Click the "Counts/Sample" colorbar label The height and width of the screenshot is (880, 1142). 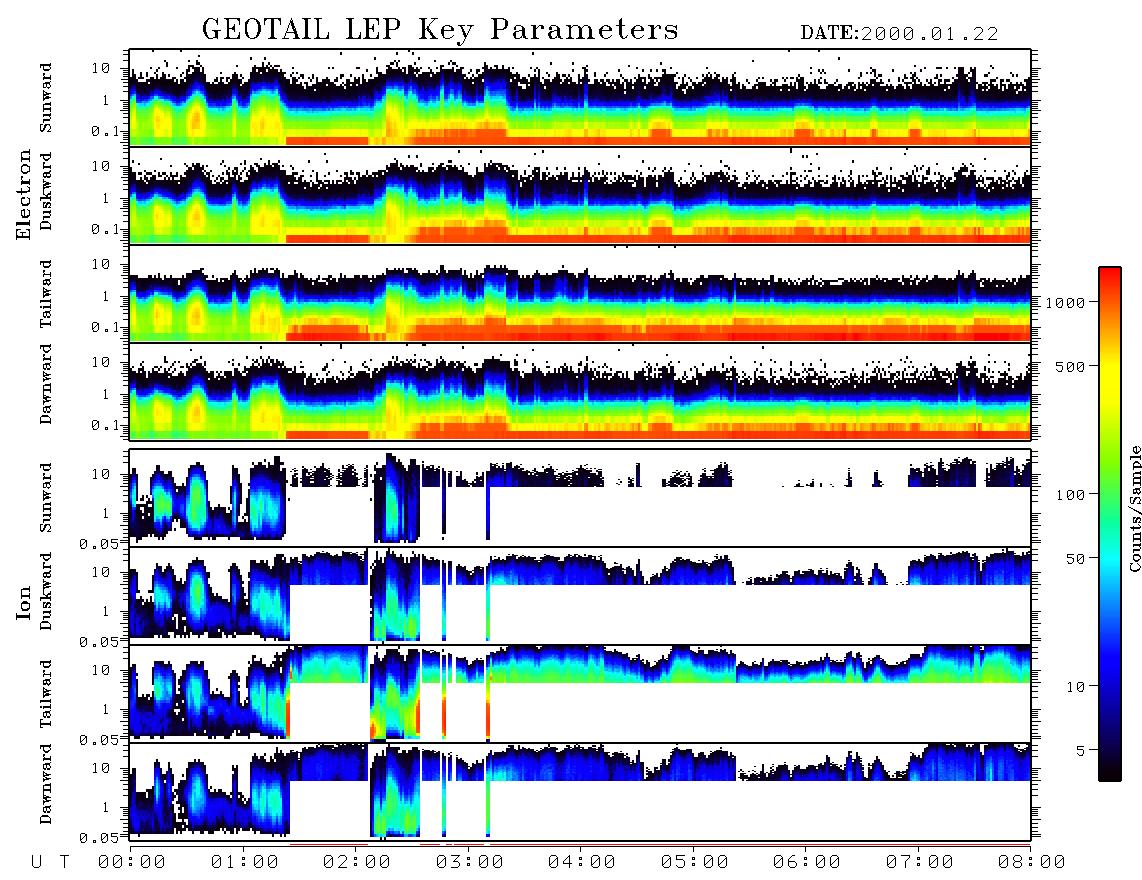point(1134,508)
